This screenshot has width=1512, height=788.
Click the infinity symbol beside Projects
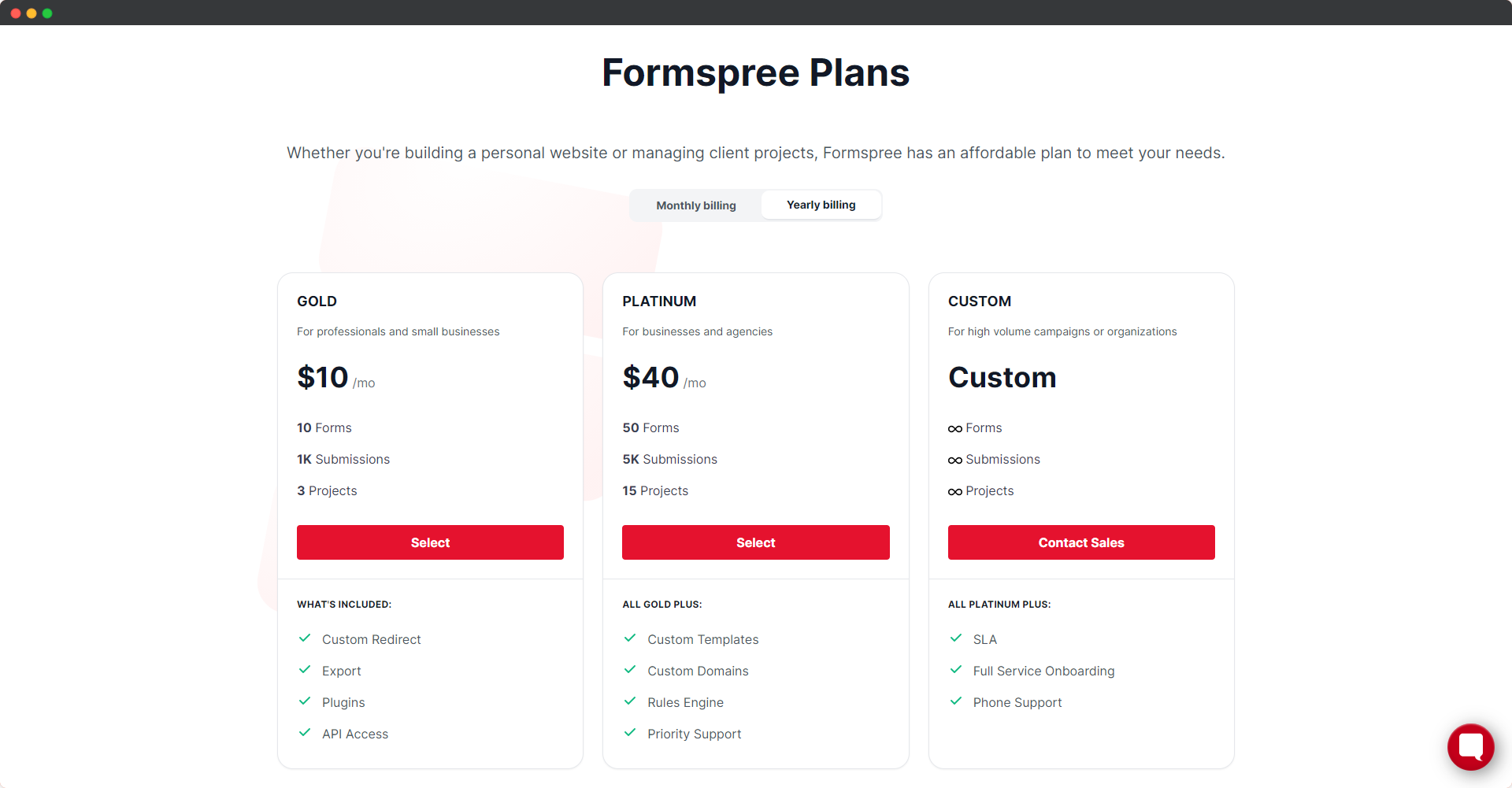click(x=955, y=492)
